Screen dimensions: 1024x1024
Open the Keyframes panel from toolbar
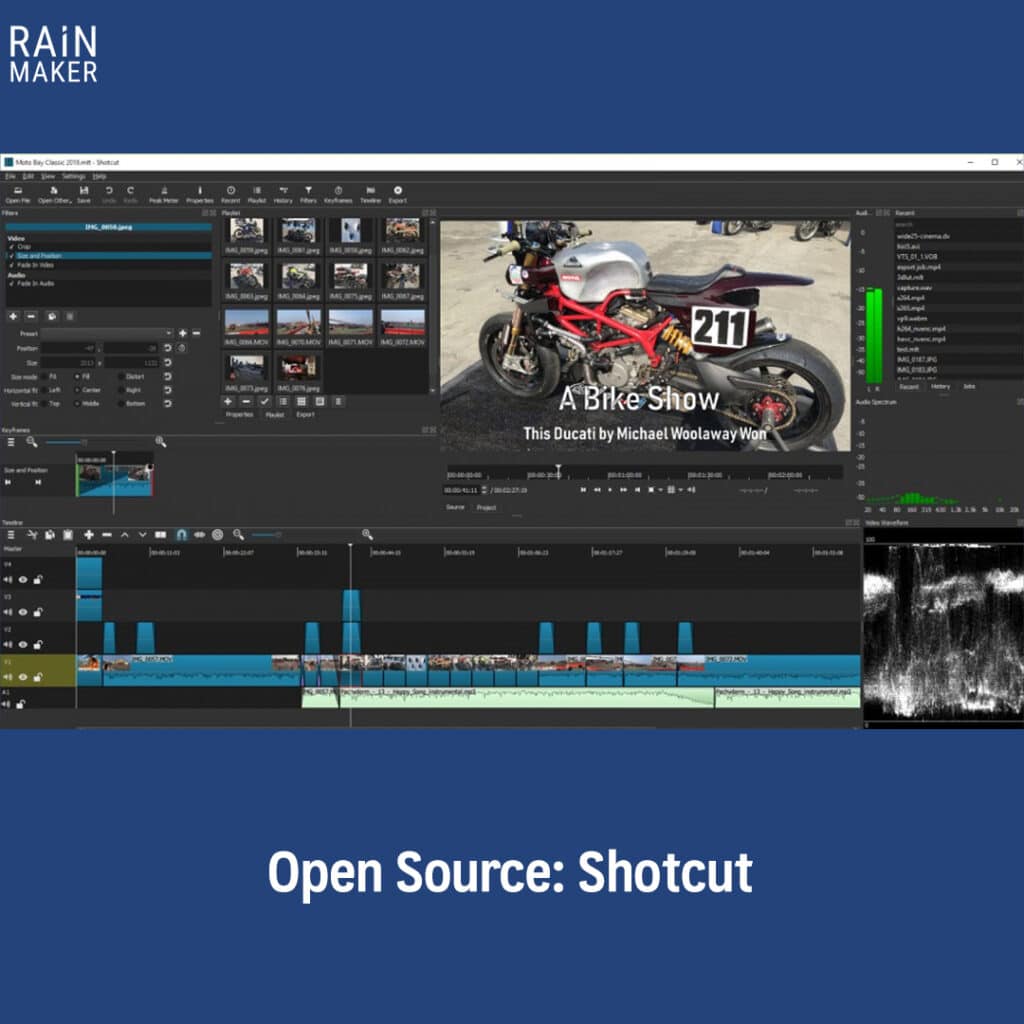pos(338,194)
